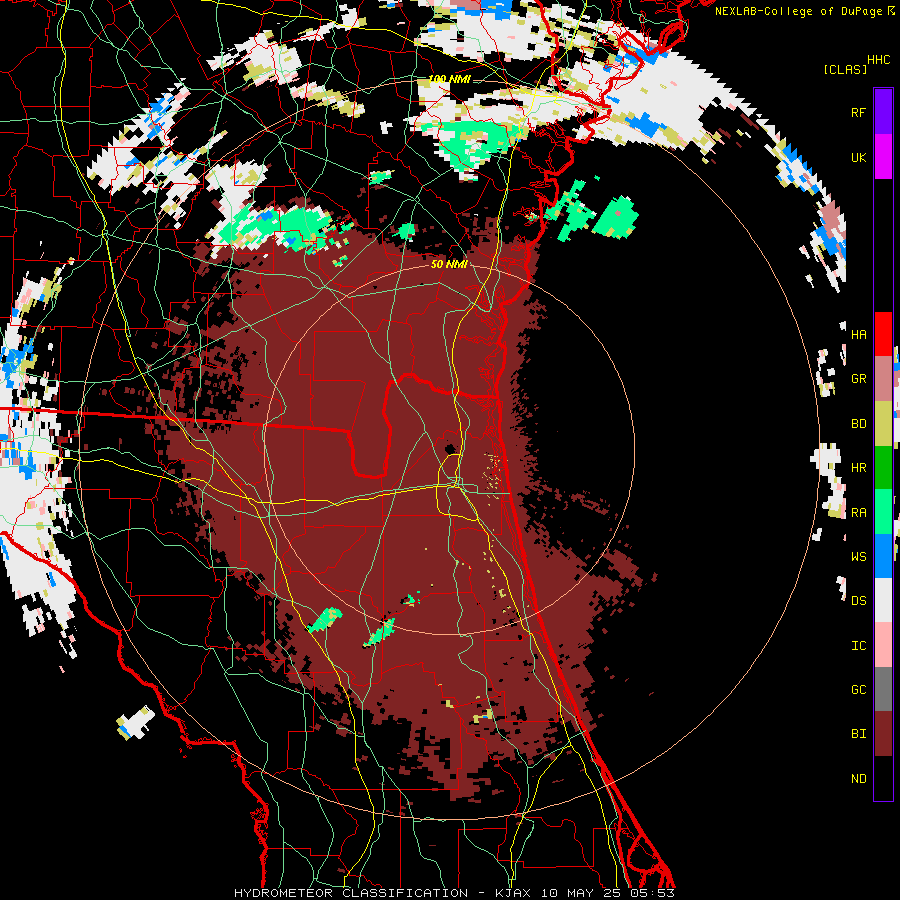Click the RF purple legend swatch
The image size is (900, 900).
883,112
